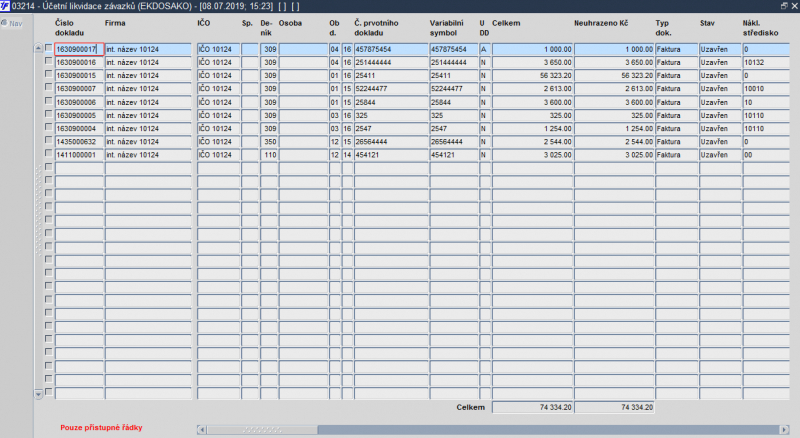Click Celkem amount 1 254.00 cell
Viewport: 800px width, 438px height.
[532, 129]
